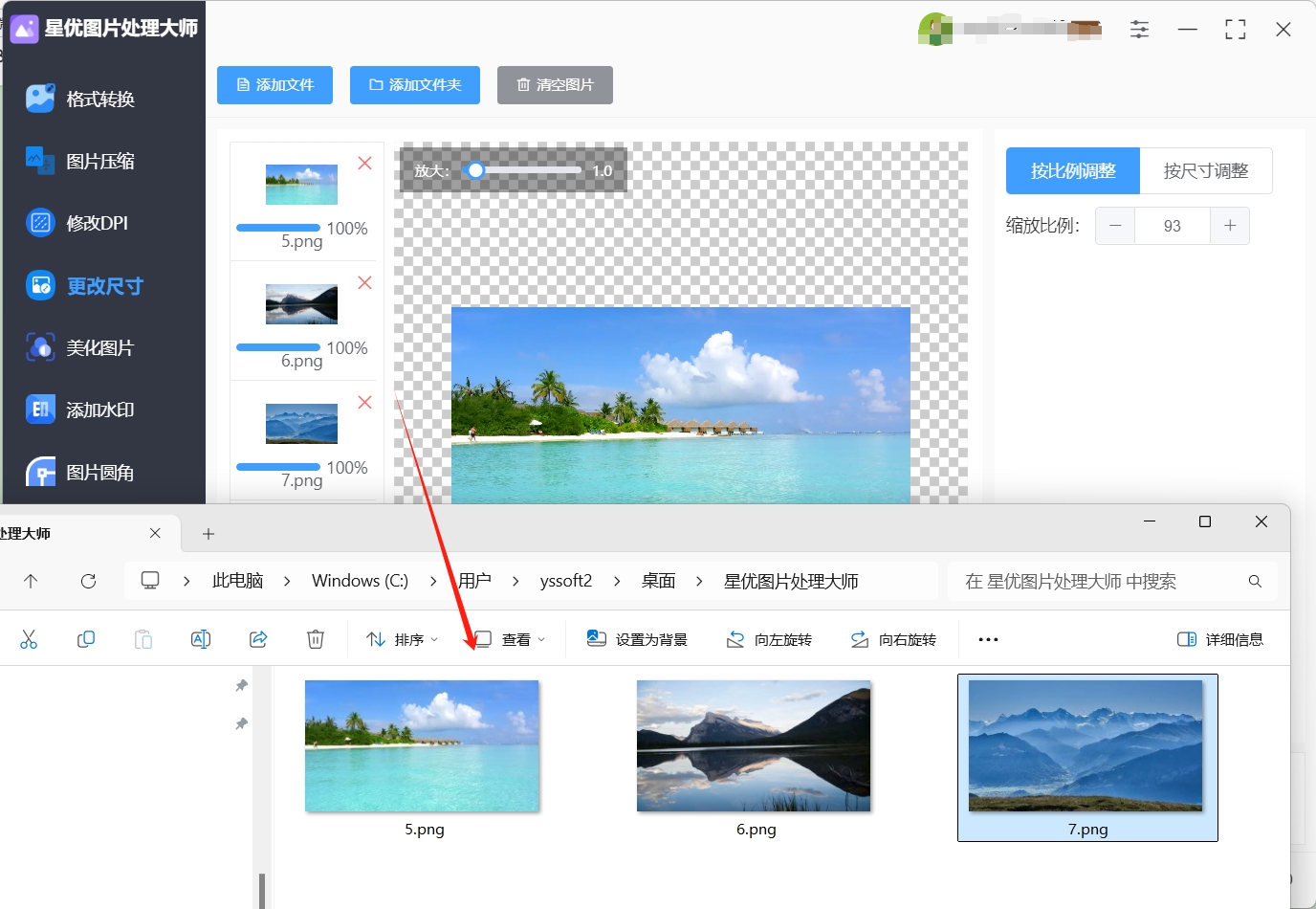1316x909 pixels.
Task: Select 6.png file in Explorer
Action: (x=755, y=758)
